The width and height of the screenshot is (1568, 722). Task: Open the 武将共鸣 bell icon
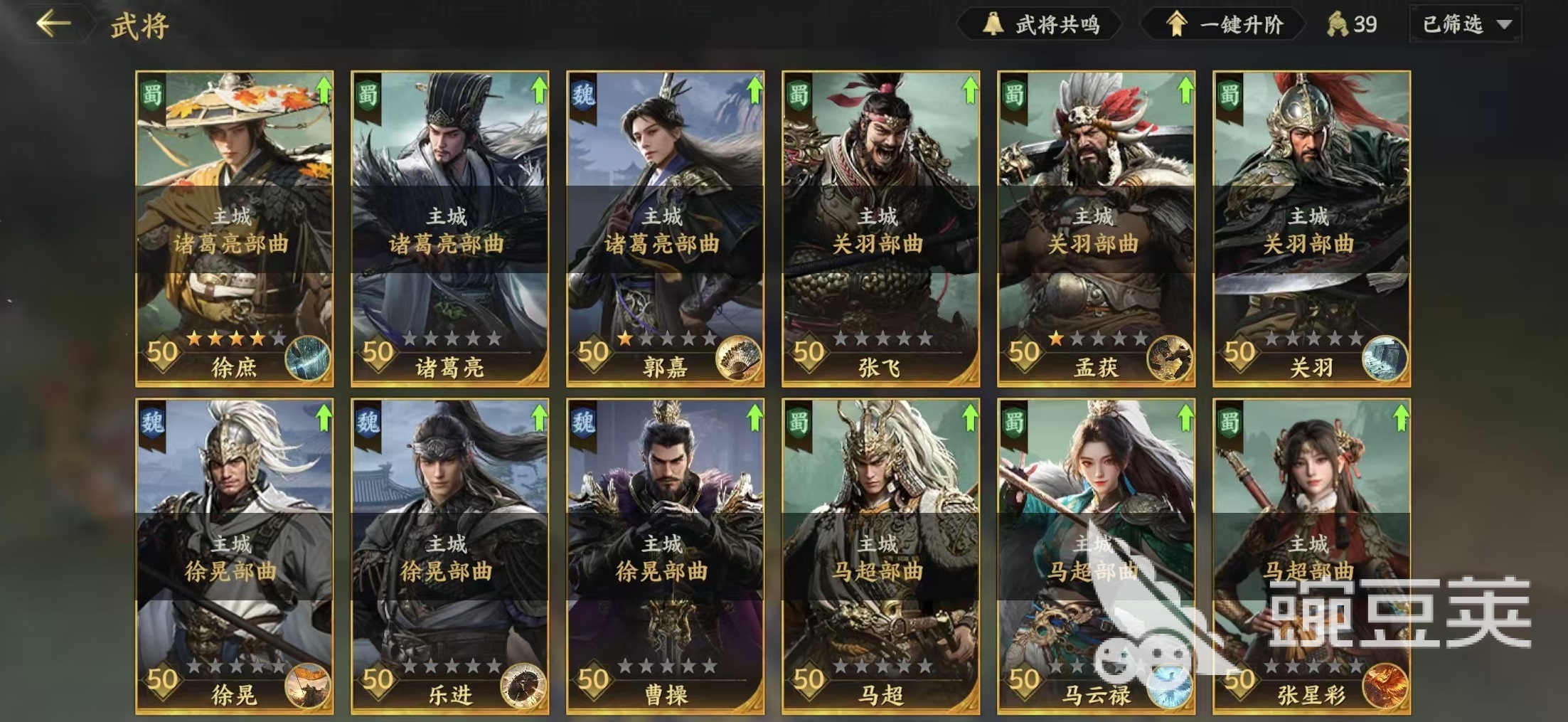[x=993, y=24]
